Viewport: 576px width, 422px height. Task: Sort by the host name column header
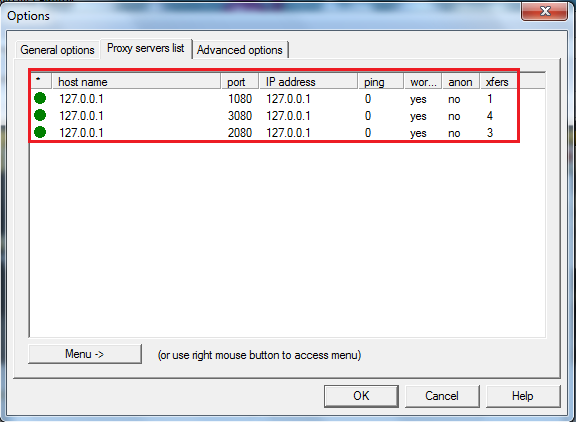pos(136,82)
